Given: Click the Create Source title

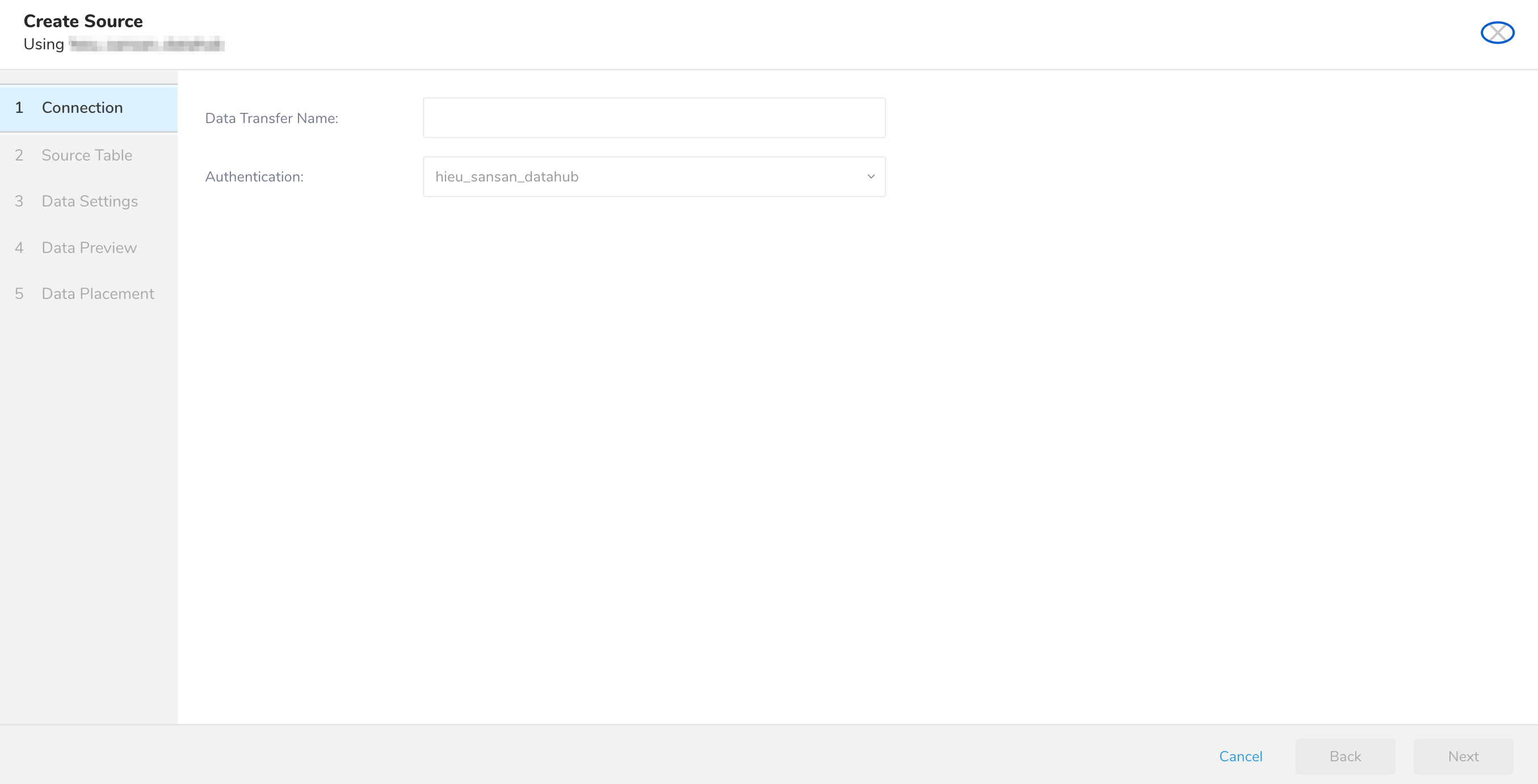Looking at the screenshot, I should tap(83, 22).
